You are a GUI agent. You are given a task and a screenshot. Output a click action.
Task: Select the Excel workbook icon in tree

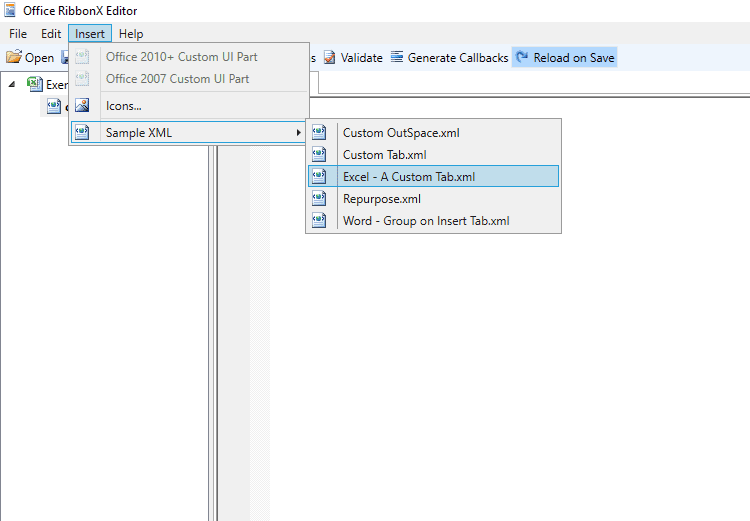(34, 84)
